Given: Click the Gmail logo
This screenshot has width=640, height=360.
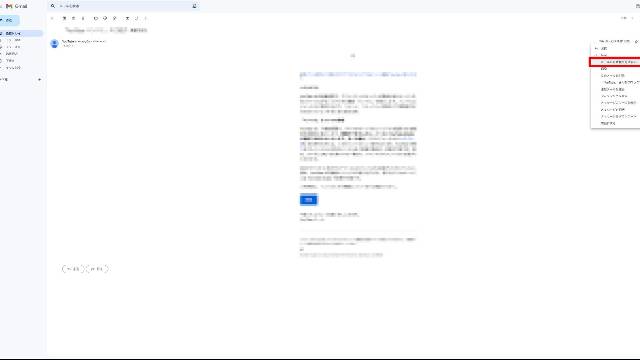Looking at the screenshot, I should click(x=16, y=6).
